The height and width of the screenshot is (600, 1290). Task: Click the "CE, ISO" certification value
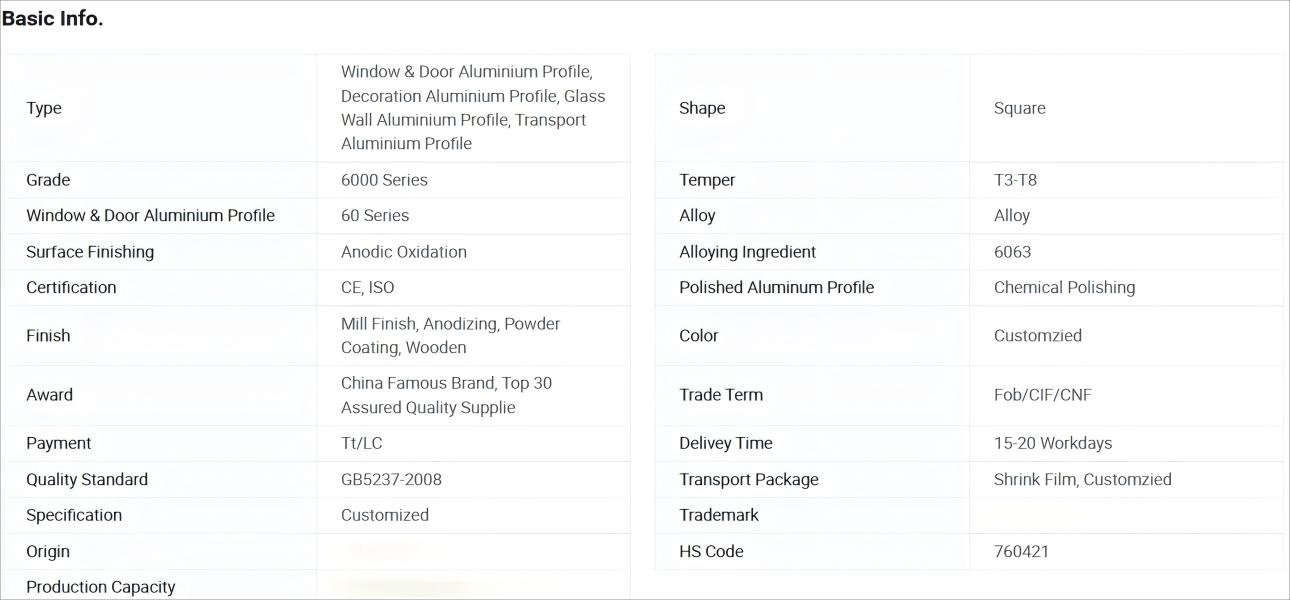click(368, 288)
